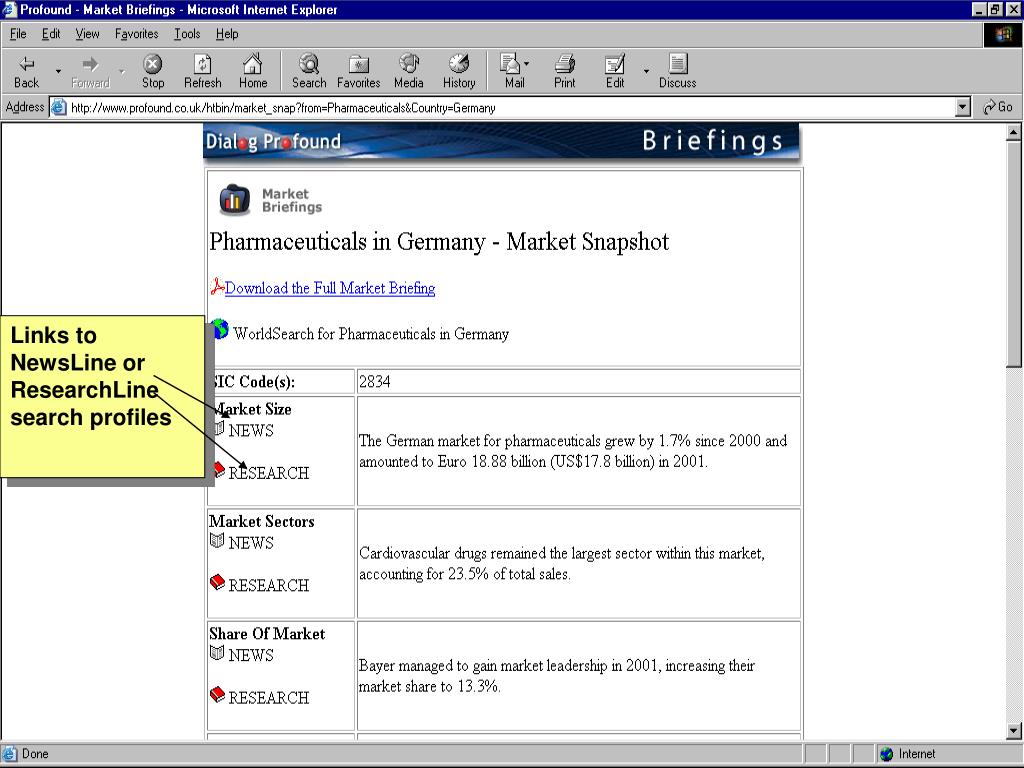The height and width of the screenshot is (768, 1024).
Task: Click the Market Sectors heading
Action: (262, 521)
